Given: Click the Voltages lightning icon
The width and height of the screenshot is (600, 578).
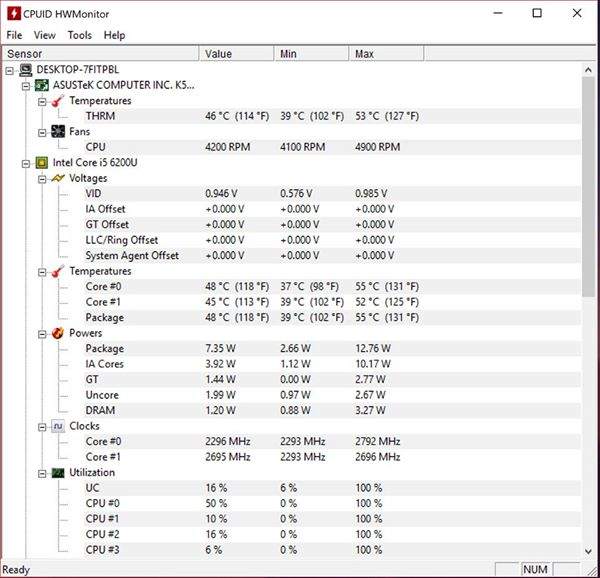Looking at the screenshot, I should tap(58, 178).
